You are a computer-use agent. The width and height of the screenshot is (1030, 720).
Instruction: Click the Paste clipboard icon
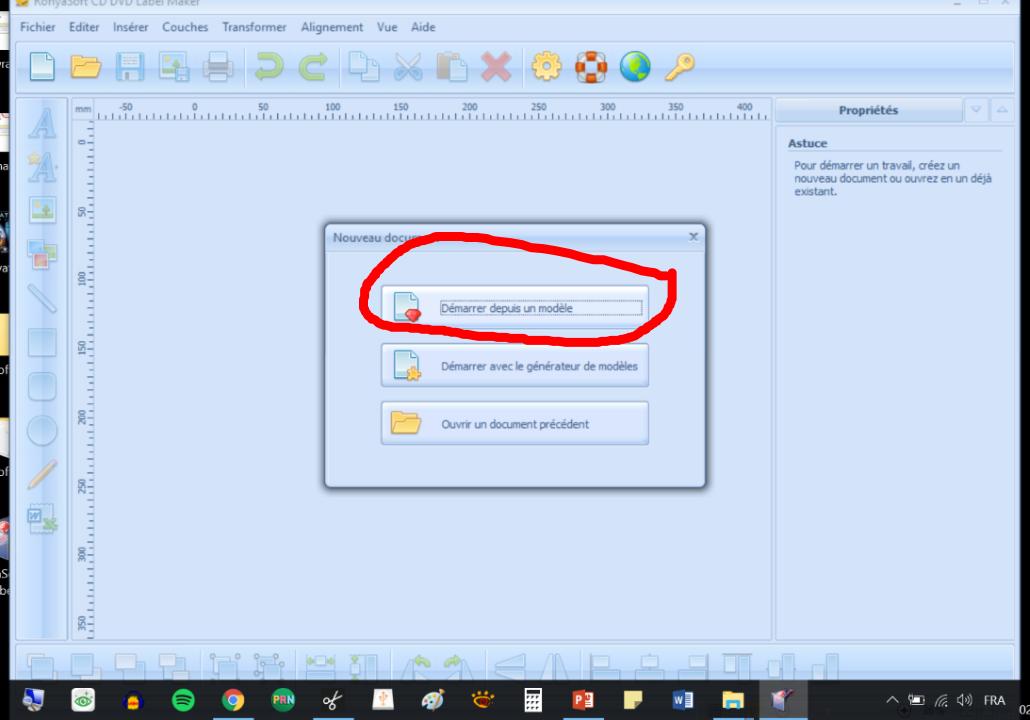tap(452, 67)
